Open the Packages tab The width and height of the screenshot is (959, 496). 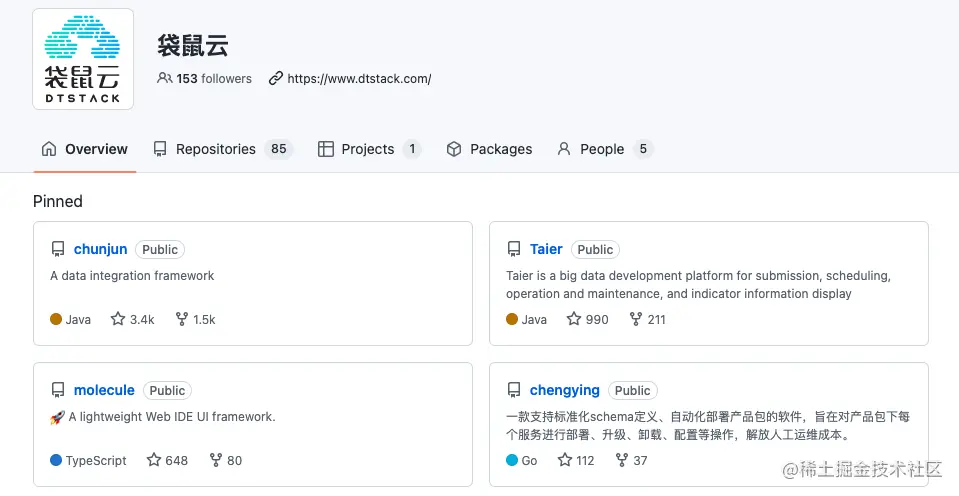pyautogui.click(x=489, y=149)
